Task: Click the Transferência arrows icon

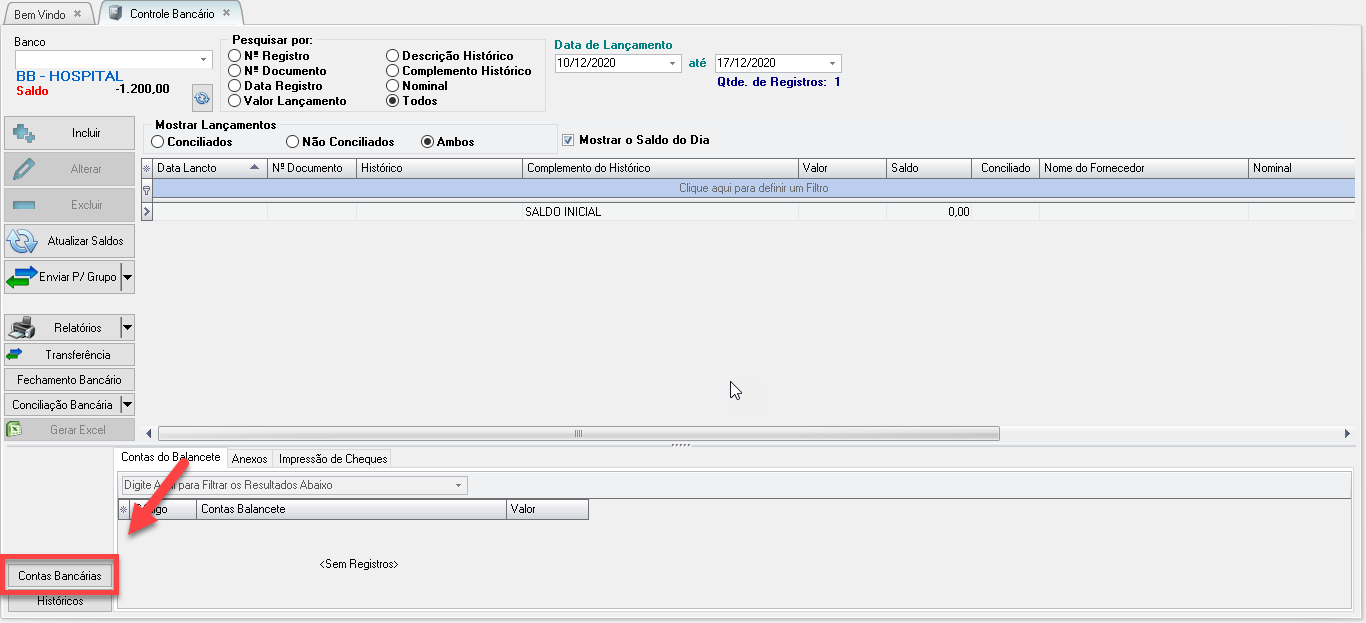Action: [x=14, y=355]
